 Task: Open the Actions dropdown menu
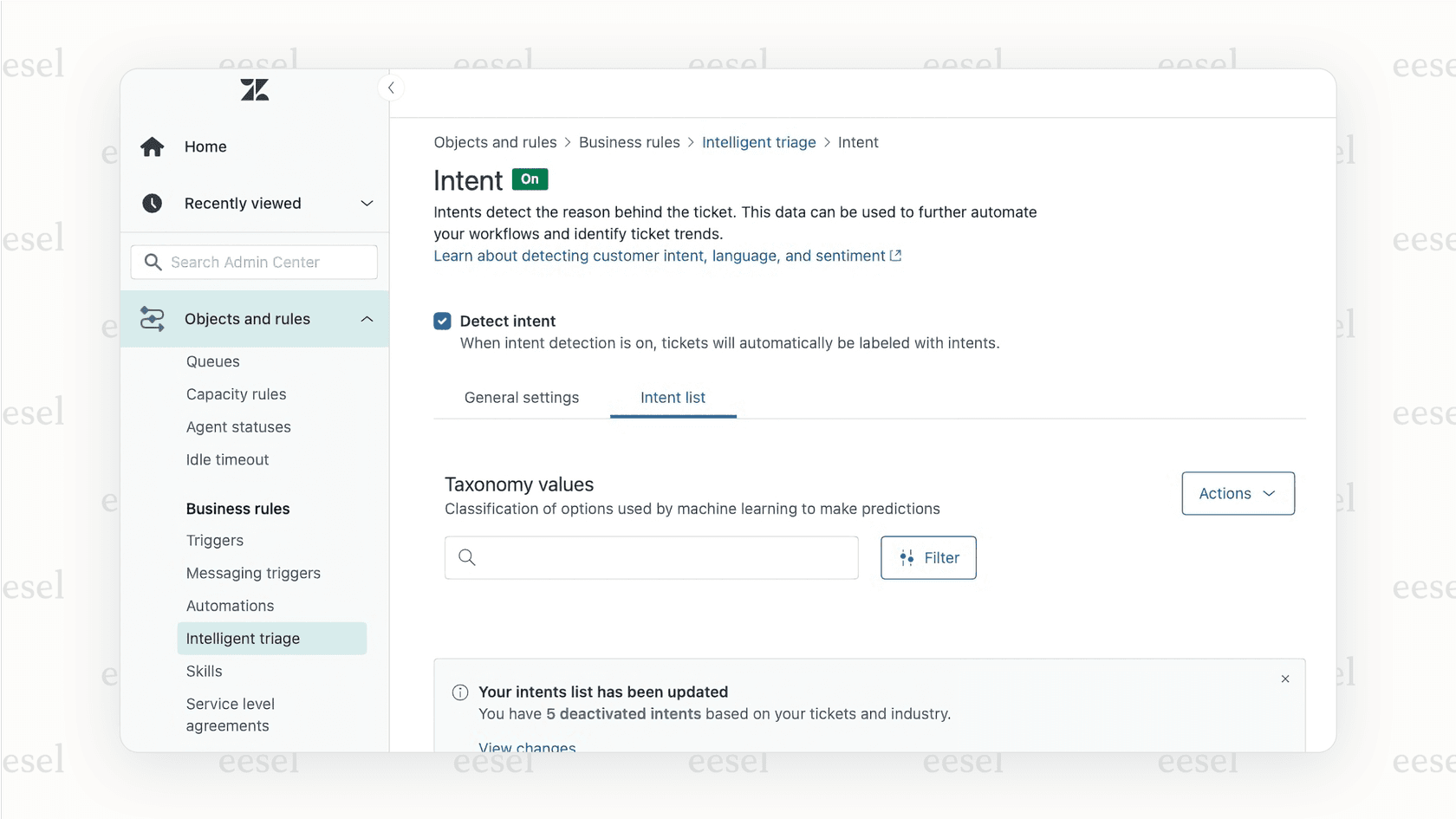click(x=1238, y=493)
